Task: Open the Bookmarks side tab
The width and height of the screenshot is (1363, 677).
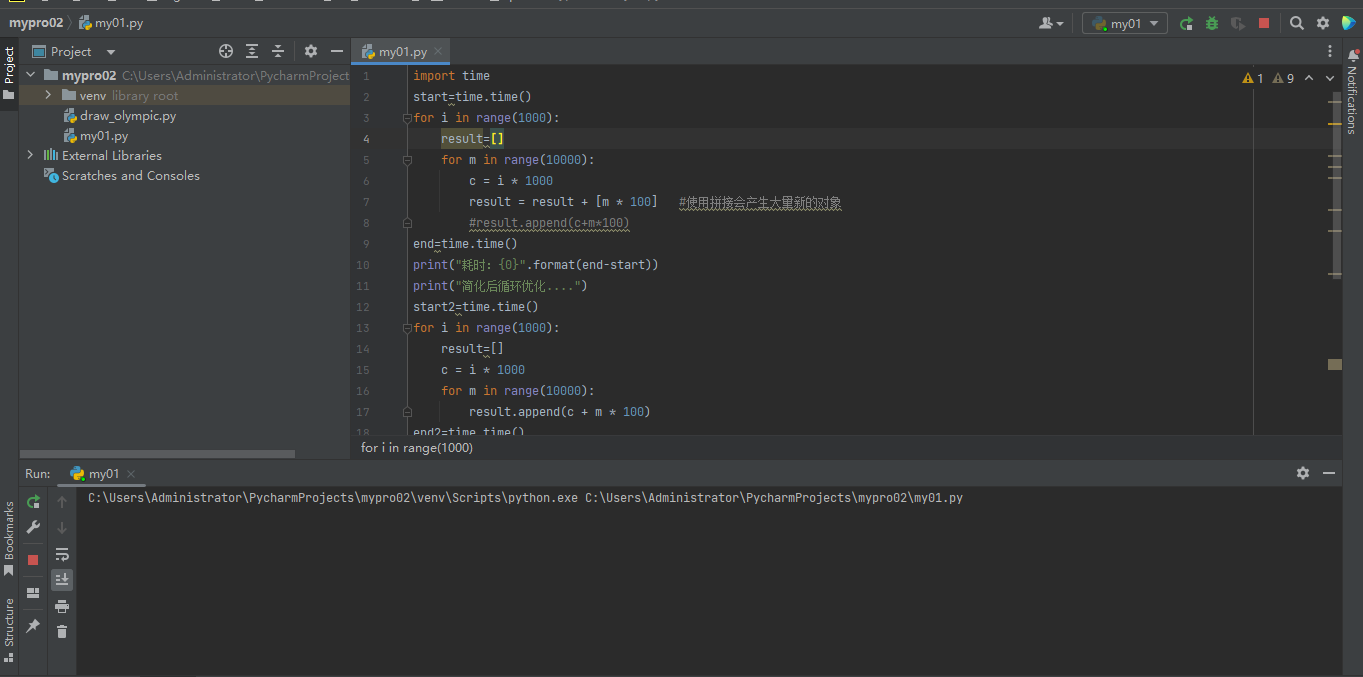Action: (9, 538)
